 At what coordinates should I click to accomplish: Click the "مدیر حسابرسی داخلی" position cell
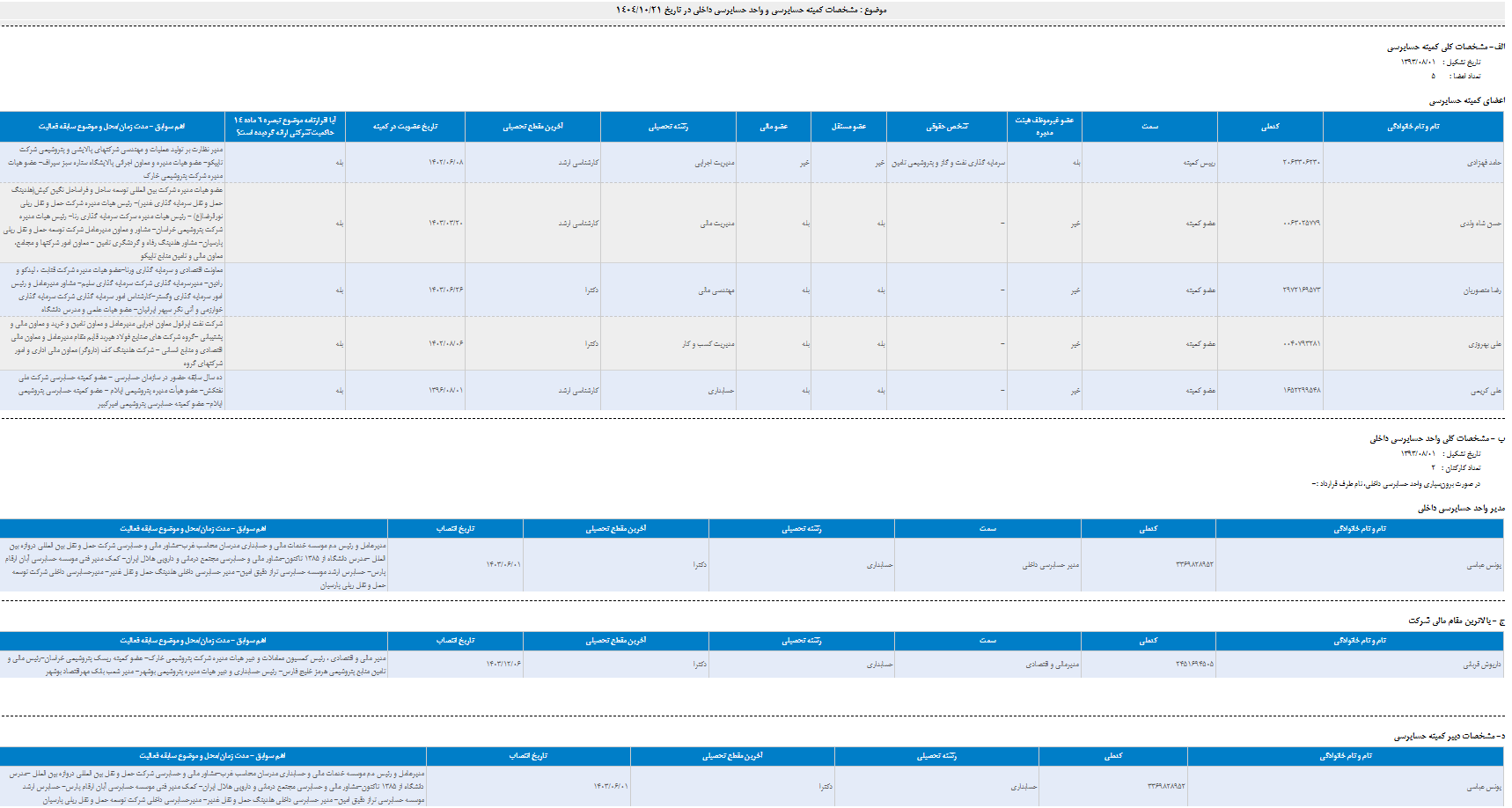point(1050,565)
